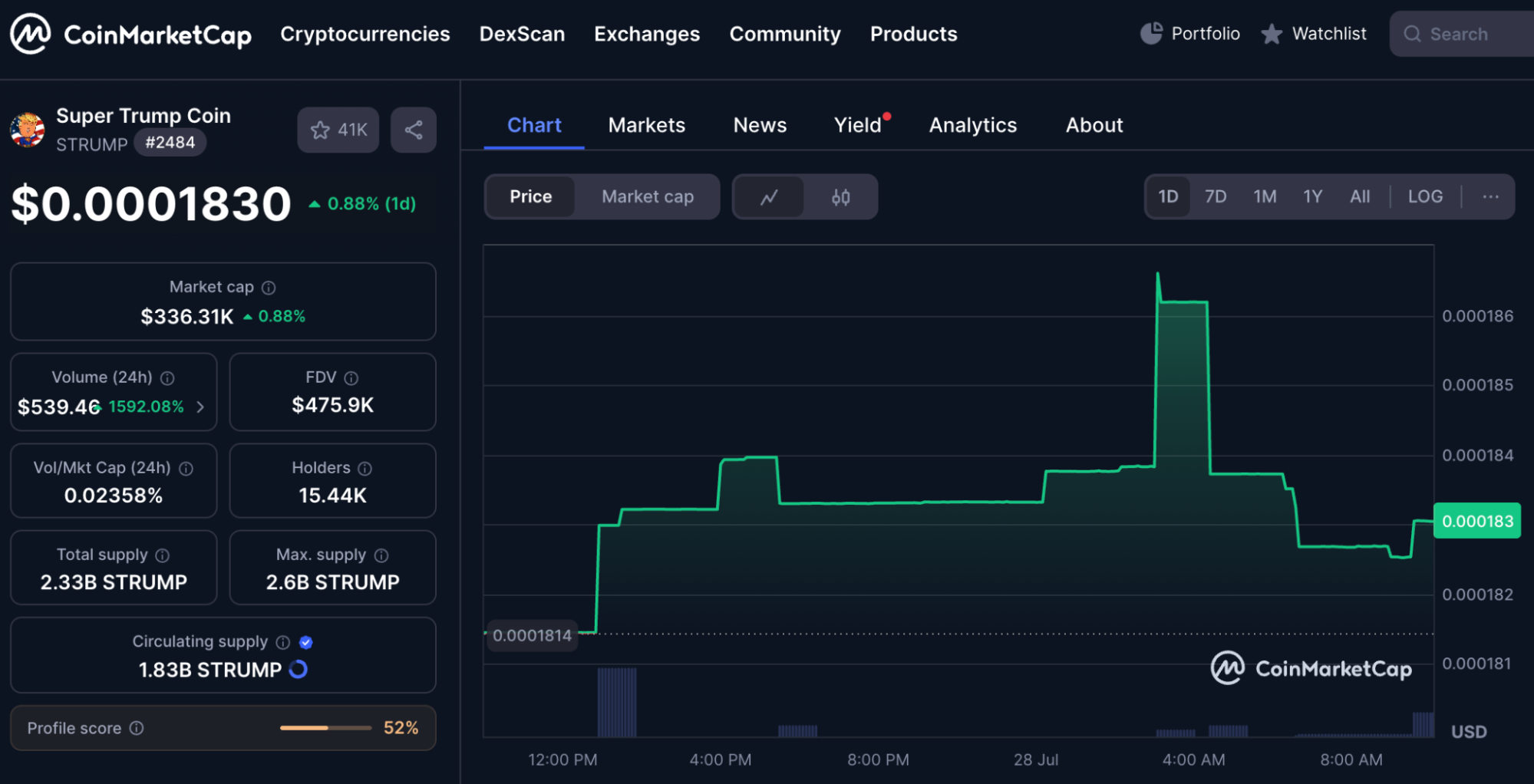Open the Chart tab
Screen dimensions: 1534x784
(534, 125)
